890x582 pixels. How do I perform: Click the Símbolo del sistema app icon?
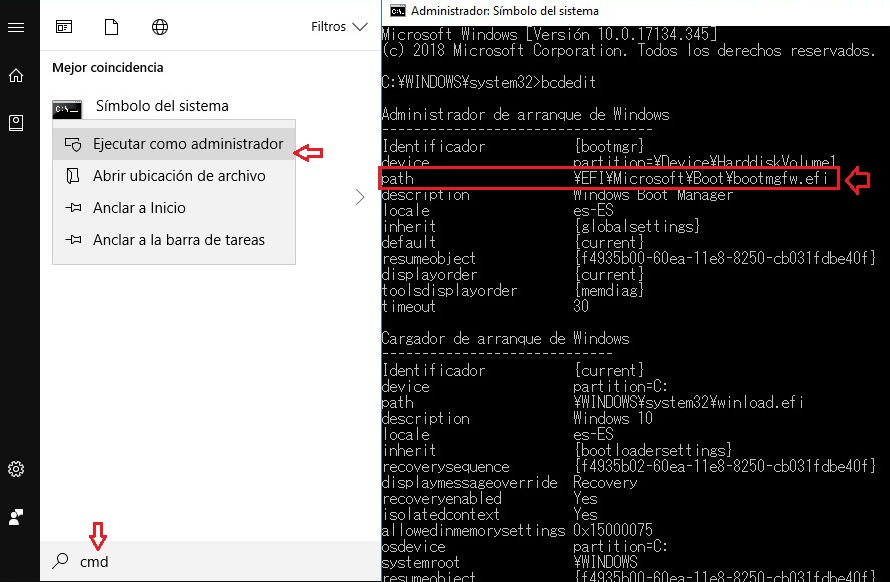67,109
